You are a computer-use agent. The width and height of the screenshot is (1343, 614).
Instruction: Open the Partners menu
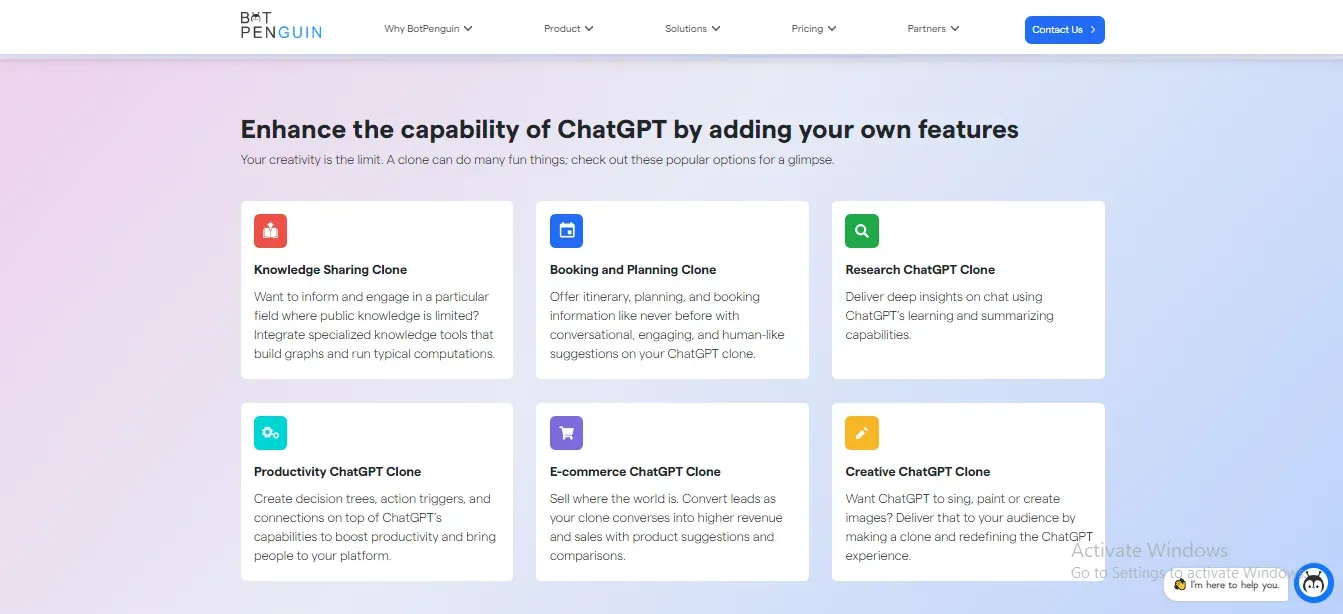pos(933,29)
